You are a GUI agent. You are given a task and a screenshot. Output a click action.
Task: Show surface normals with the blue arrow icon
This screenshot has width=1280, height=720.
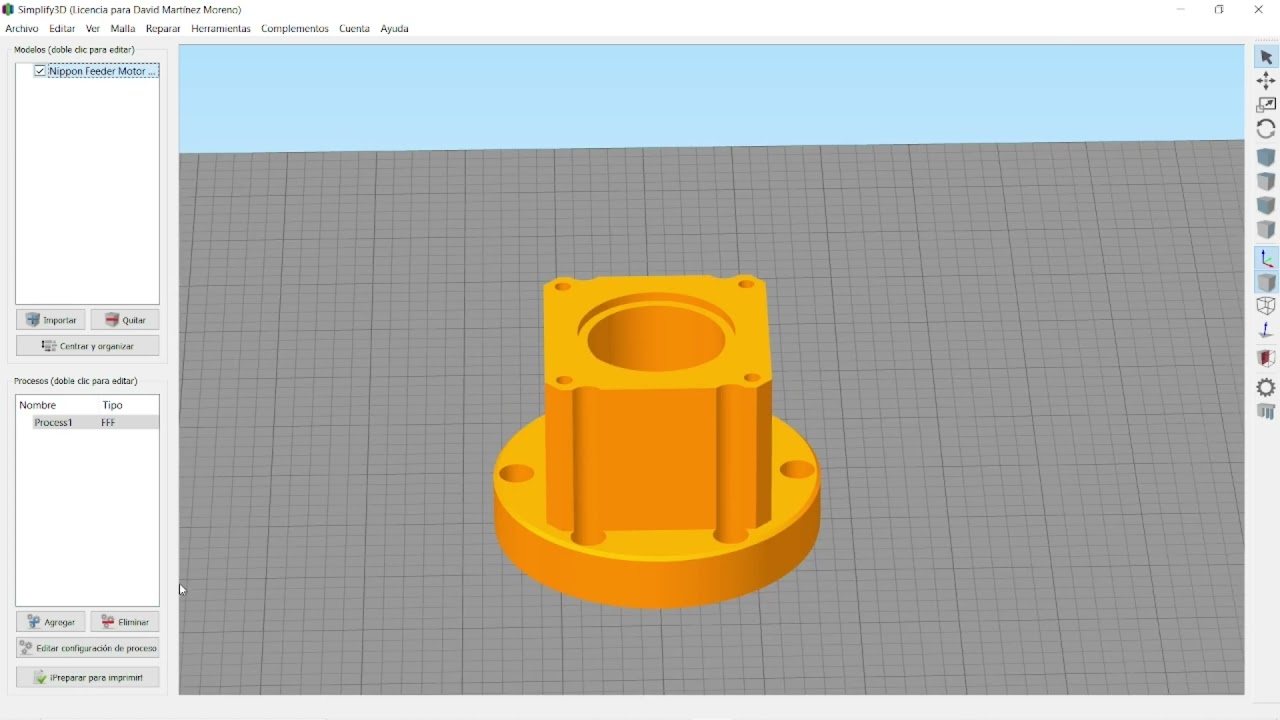tap(1267, 331)
